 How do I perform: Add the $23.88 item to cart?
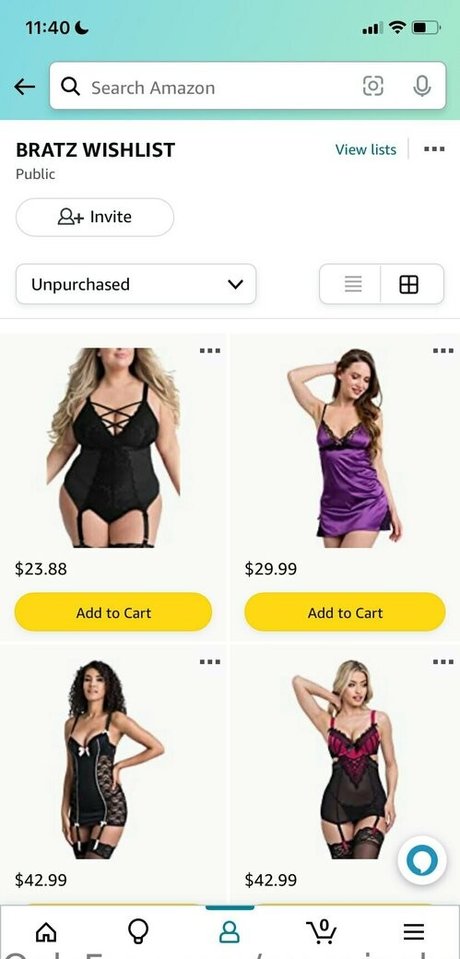coord(113,612)
